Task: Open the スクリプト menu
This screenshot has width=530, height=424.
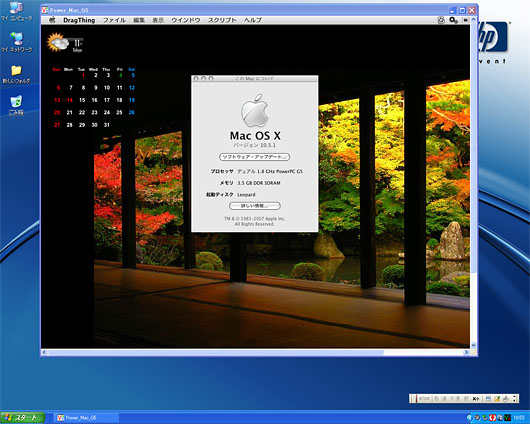Action: [x=222, y=20]
